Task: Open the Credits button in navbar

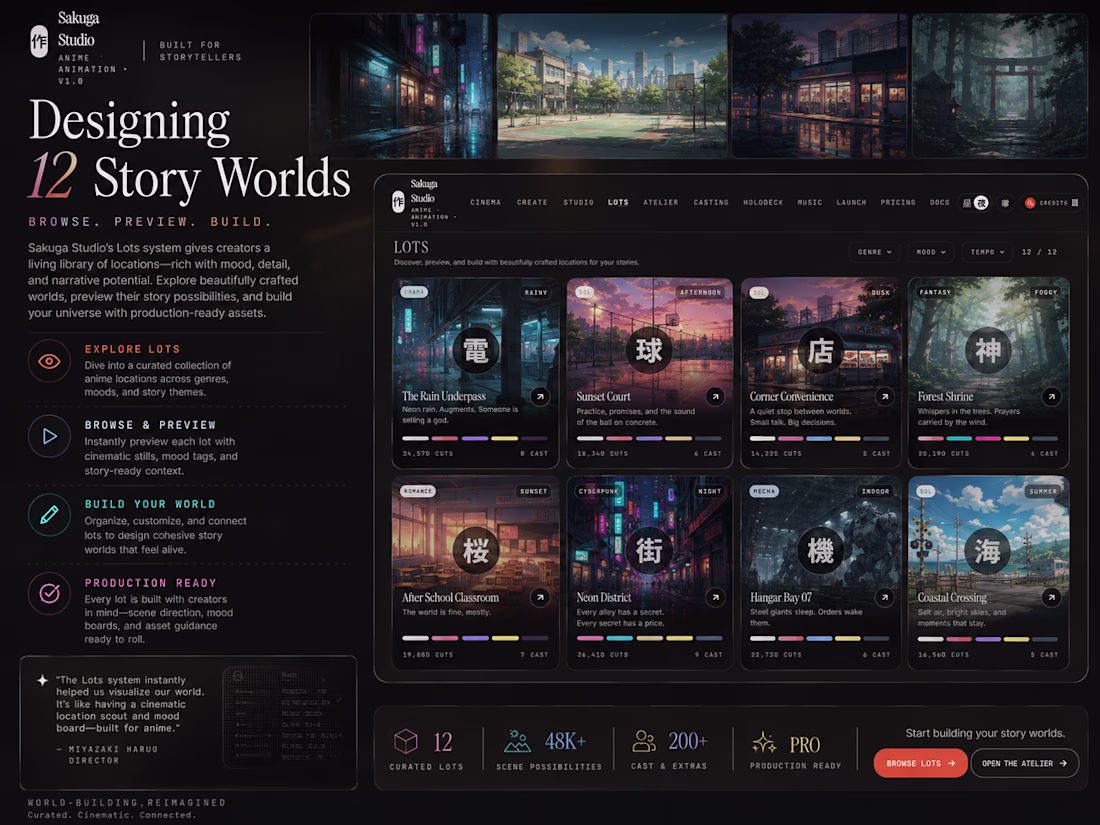Action: 1051,203
